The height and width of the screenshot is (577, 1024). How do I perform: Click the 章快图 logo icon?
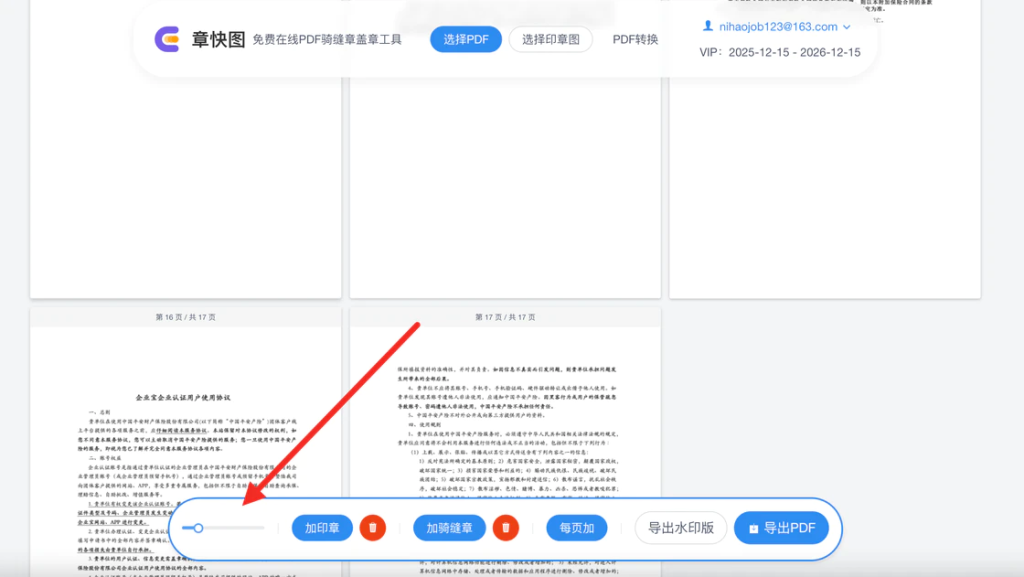168,39
